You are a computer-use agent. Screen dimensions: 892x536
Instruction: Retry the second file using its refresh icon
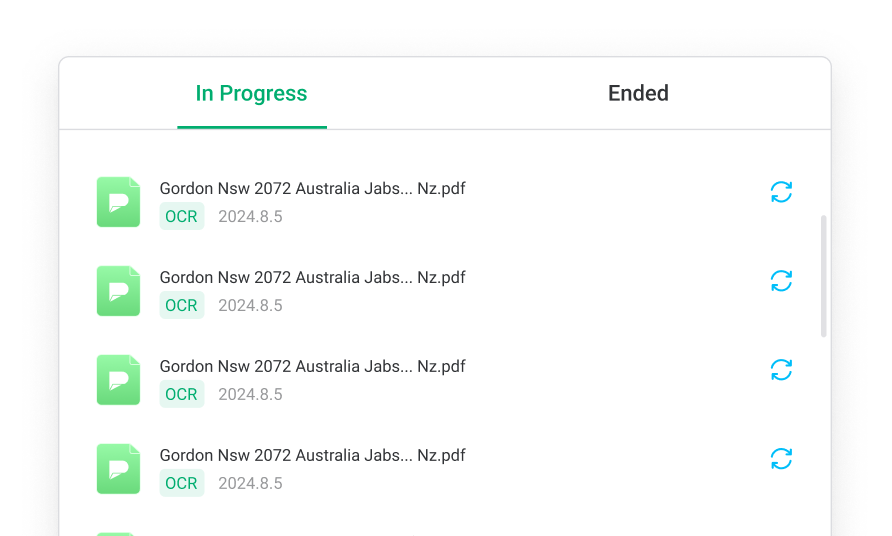[781, 281]
